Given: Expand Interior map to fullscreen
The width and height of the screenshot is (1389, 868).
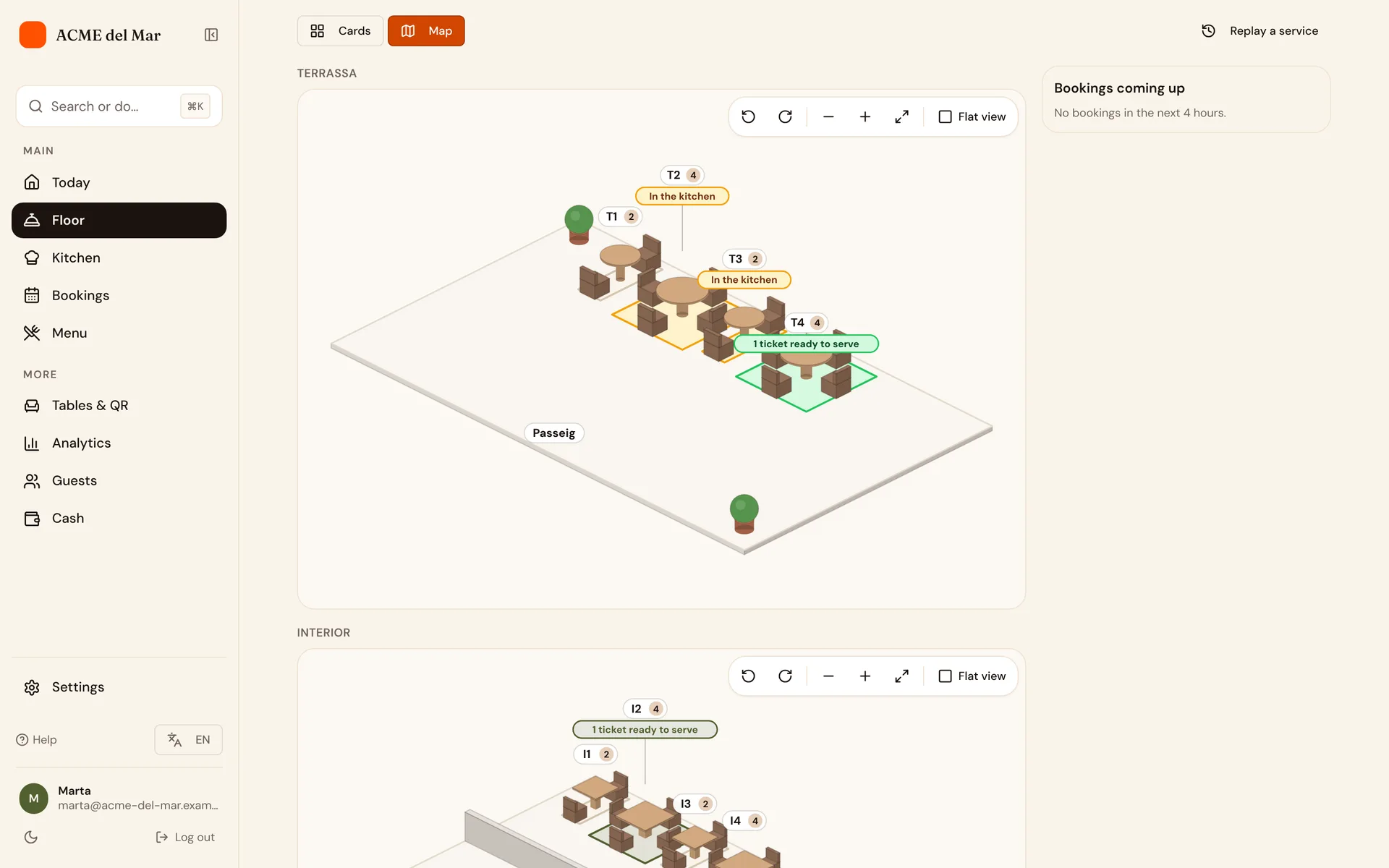Looking at the screenshot, I should pyautogui.click(x=901, y=676).
